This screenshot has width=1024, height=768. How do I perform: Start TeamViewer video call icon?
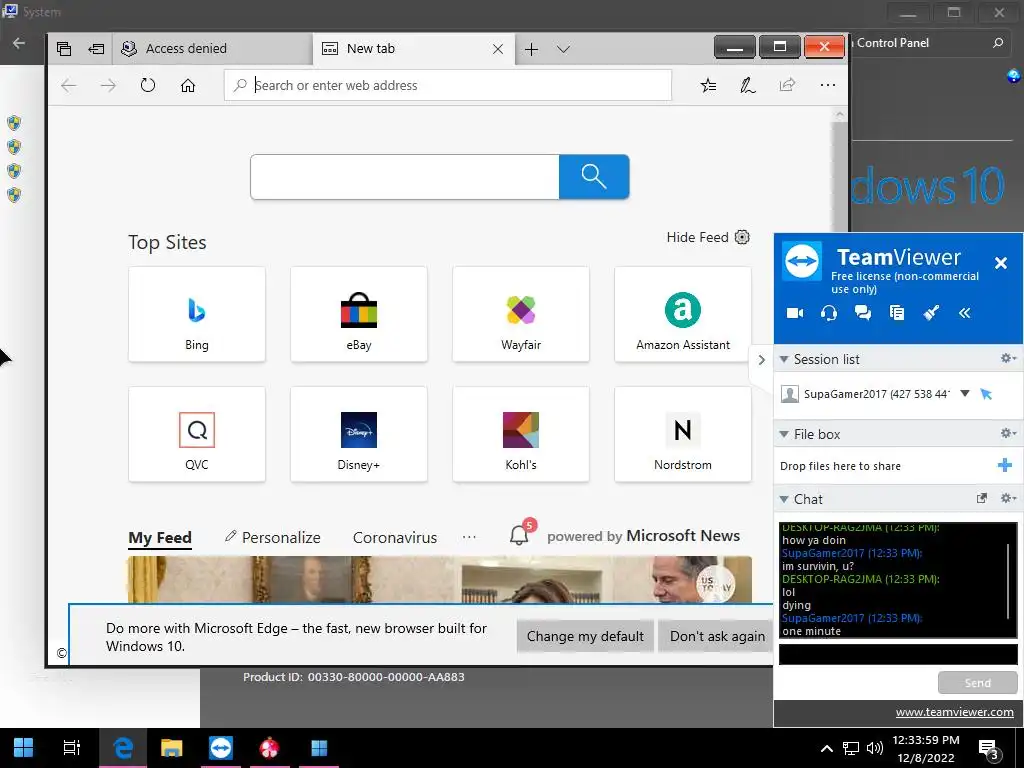point(795,313)
